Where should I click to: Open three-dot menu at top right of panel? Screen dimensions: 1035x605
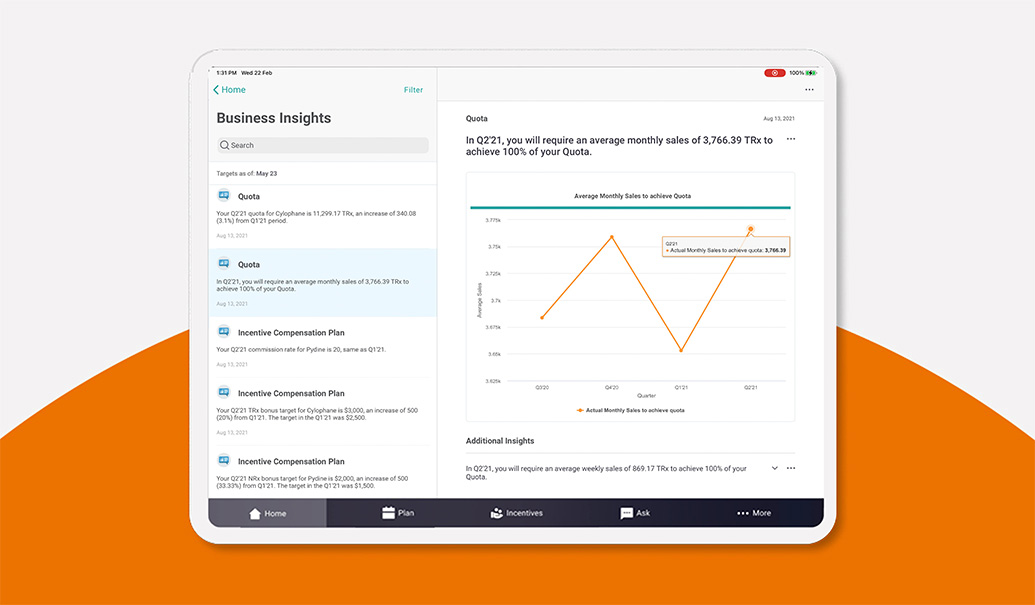809,90
